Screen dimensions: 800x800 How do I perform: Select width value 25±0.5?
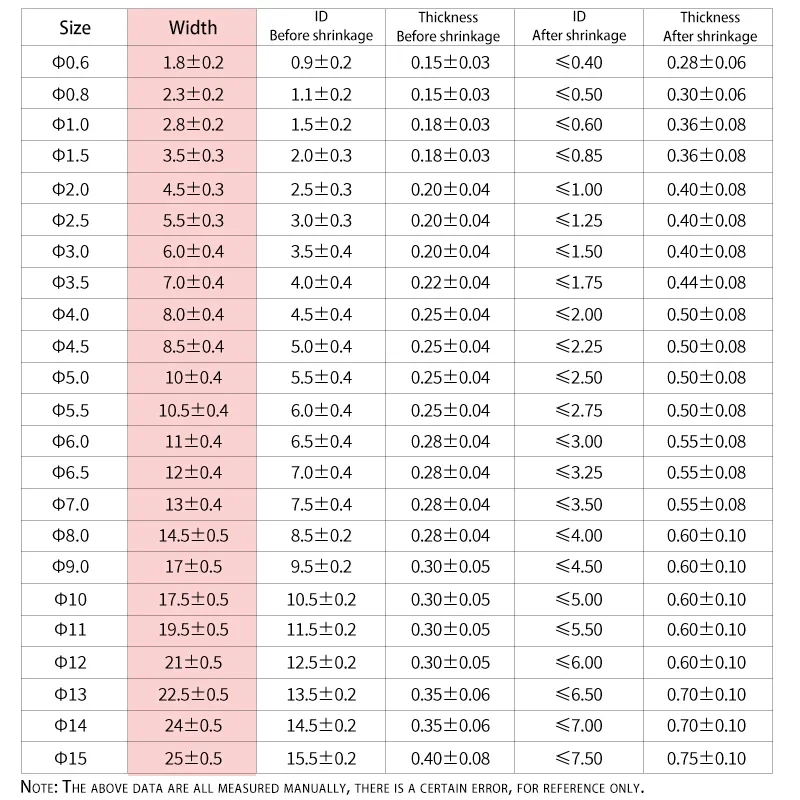coord(192,758)
